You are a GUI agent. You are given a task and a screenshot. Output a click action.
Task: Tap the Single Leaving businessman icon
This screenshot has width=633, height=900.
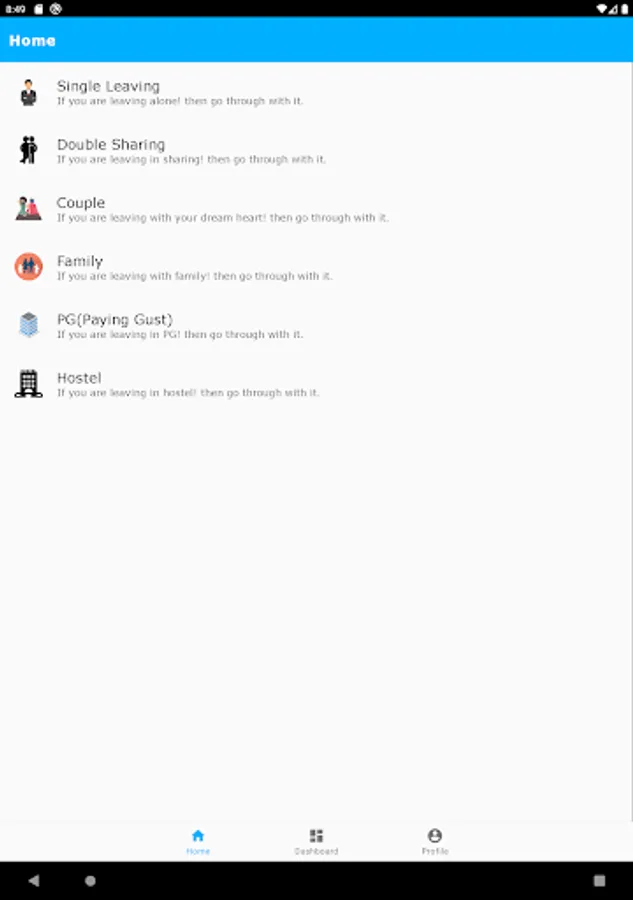[x=28, y=92]
